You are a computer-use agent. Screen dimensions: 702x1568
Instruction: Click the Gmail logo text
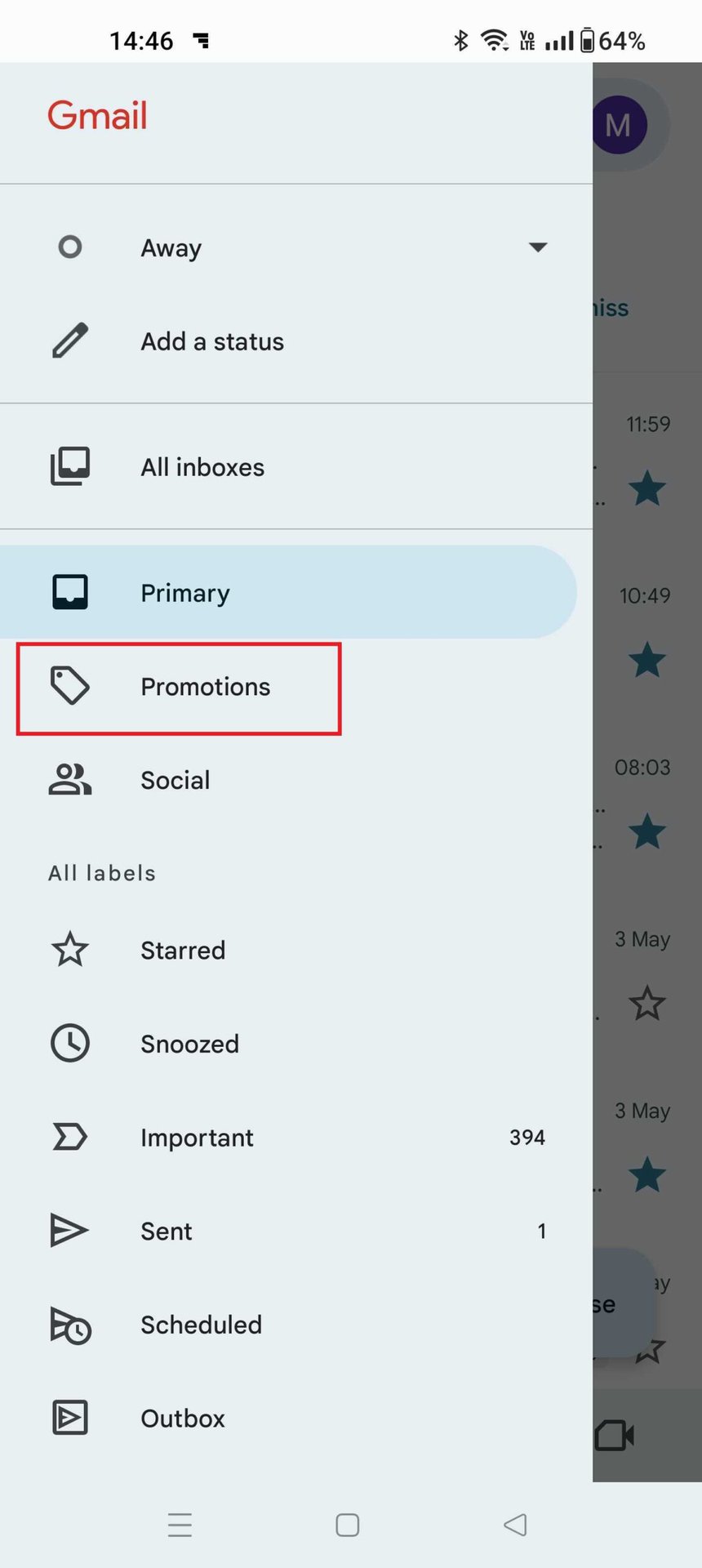(x=97, y=115)
